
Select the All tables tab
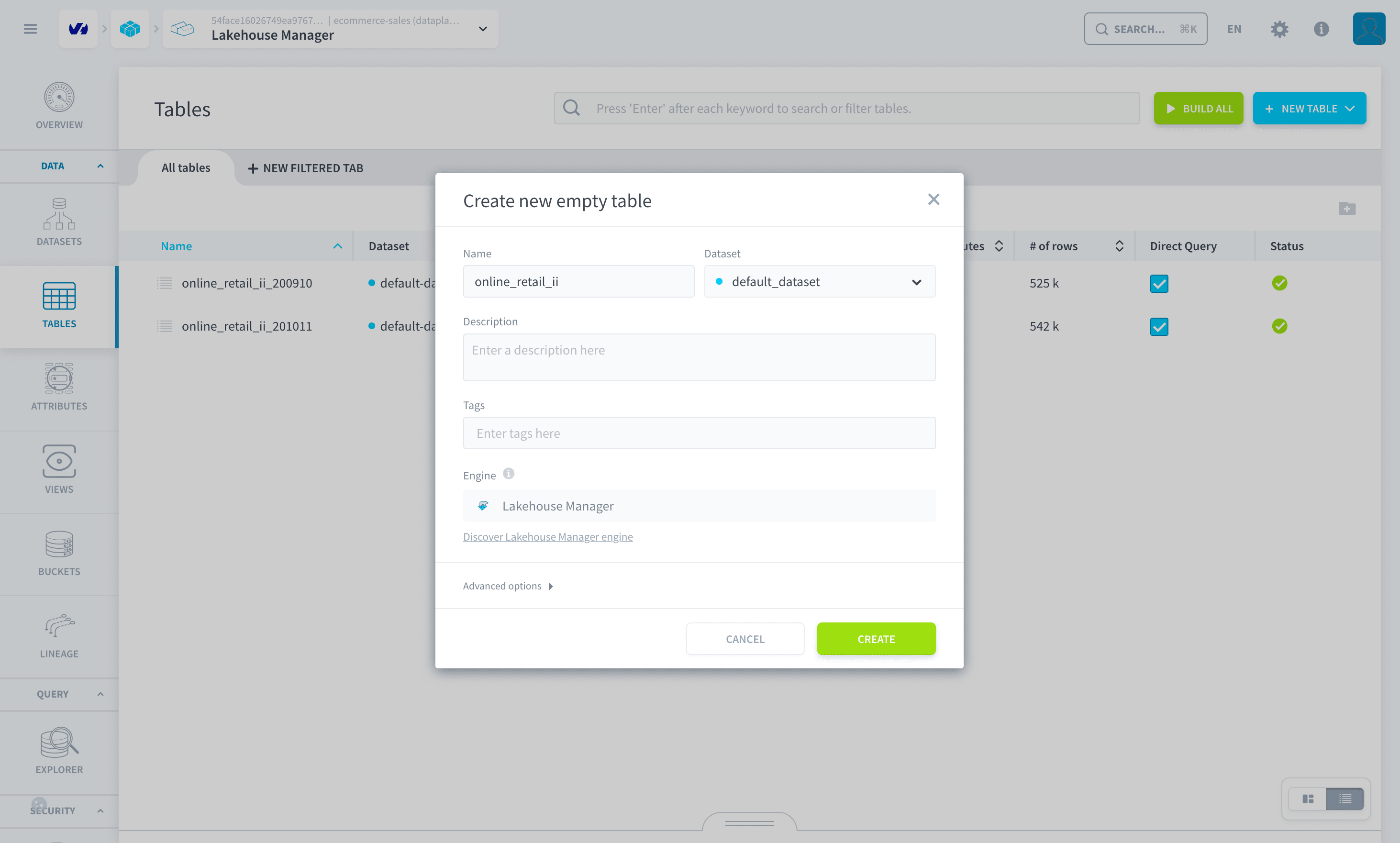point(186,167)
